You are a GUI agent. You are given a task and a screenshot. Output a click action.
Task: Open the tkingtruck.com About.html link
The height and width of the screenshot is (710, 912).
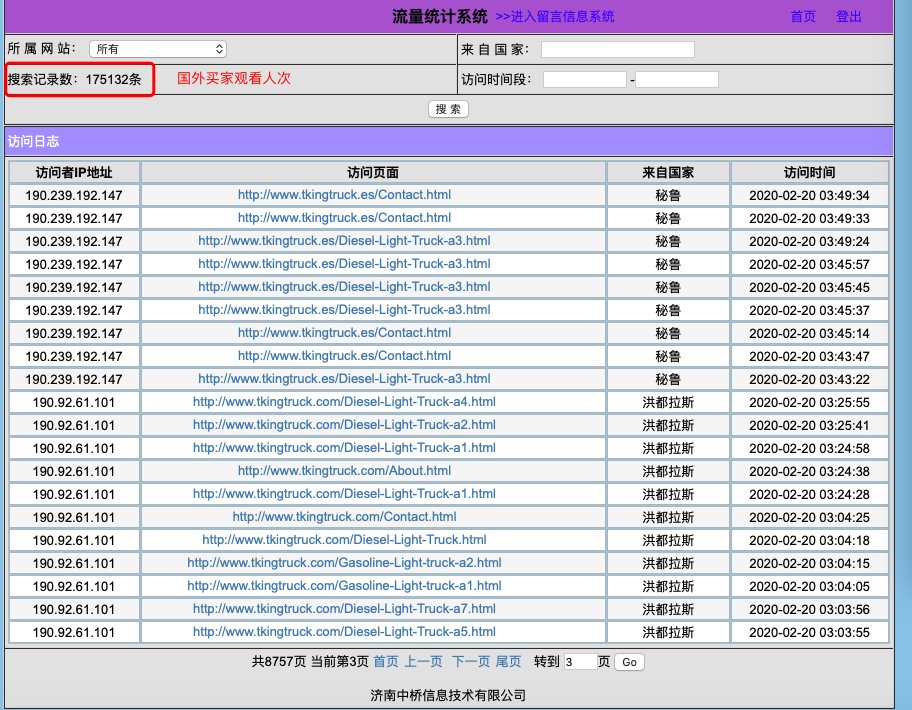[344, 471]
